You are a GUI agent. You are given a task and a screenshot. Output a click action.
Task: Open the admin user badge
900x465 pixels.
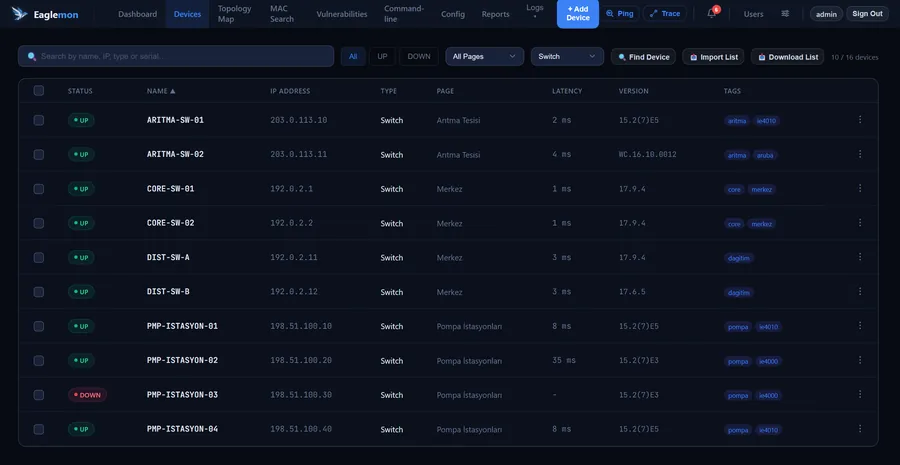[826, 14]
